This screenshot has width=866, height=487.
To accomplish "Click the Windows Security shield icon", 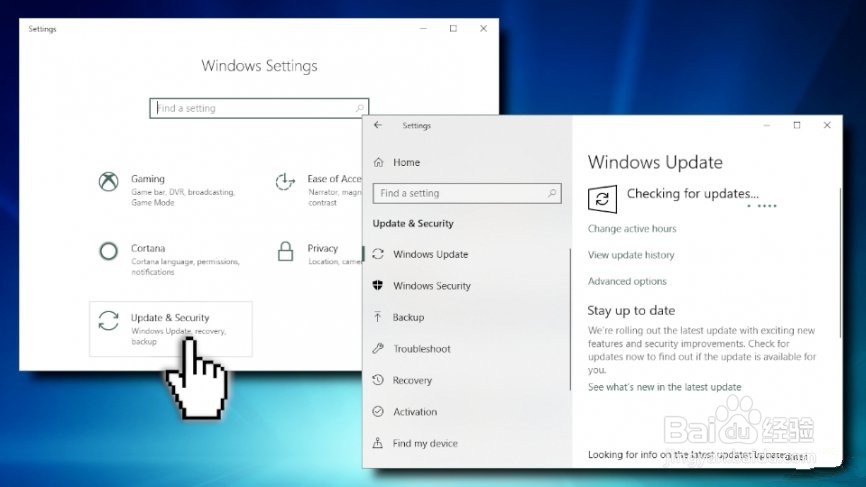I will point(378,285).
